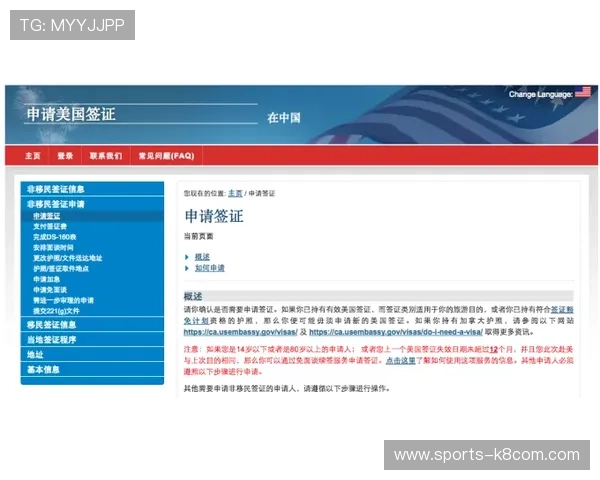Select 申请免面谈 in the sidebar
Viewport: 600px width, 480px height.
[50, 290]
